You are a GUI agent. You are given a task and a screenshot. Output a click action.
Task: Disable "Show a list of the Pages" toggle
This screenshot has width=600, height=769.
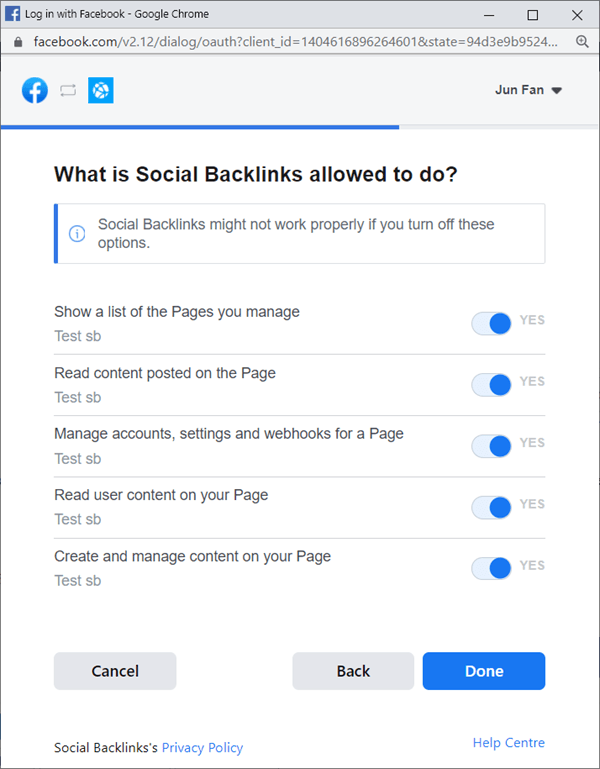click(x=492, y=323)
